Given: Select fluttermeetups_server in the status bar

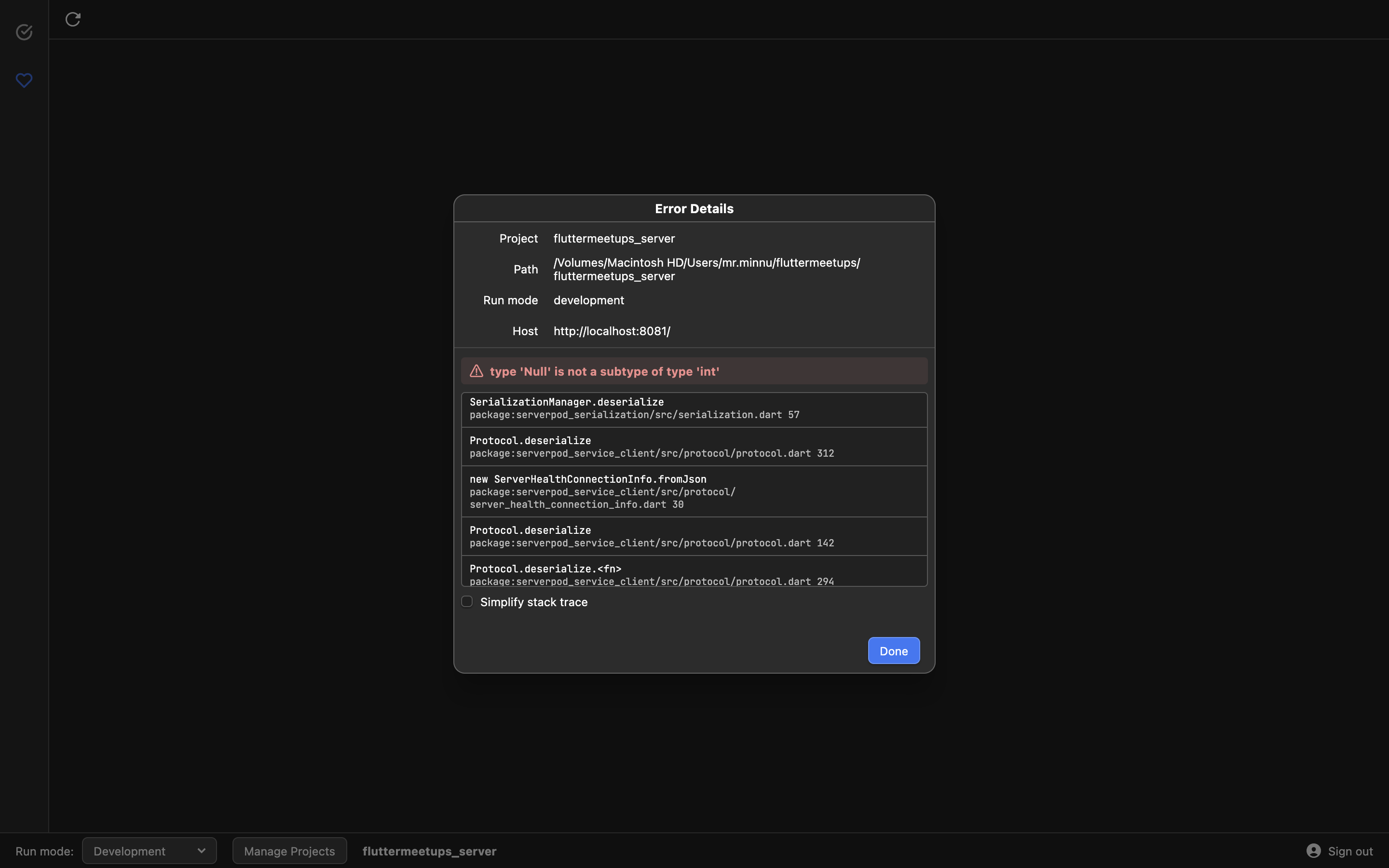Looking at the screenshot, I should [429, 851].
